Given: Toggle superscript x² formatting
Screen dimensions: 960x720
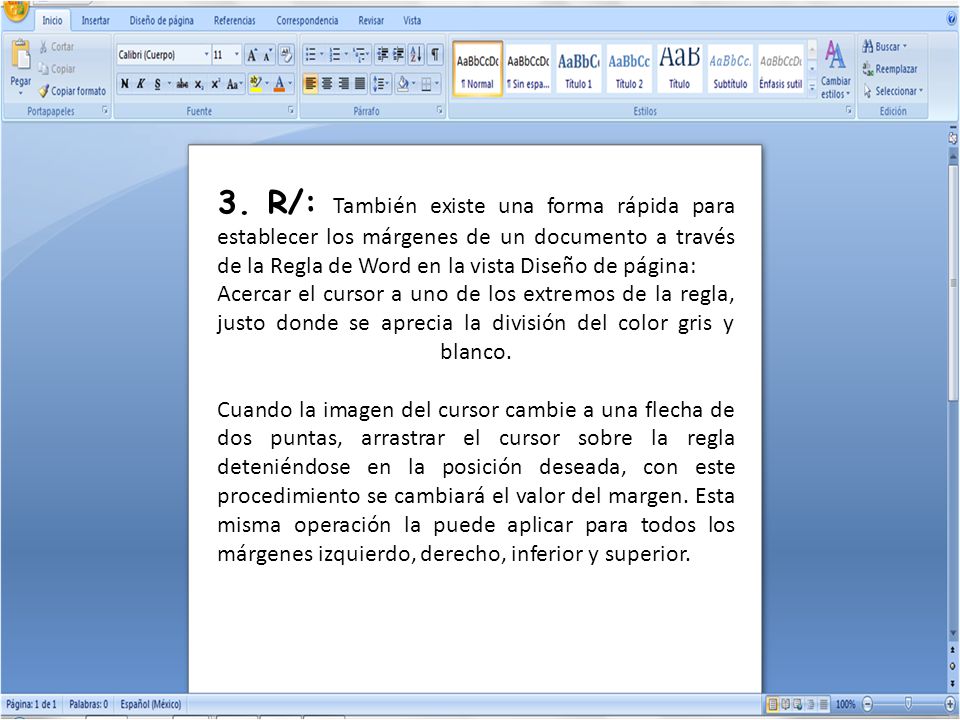Looking at the screenshot, I should point(216,84).
